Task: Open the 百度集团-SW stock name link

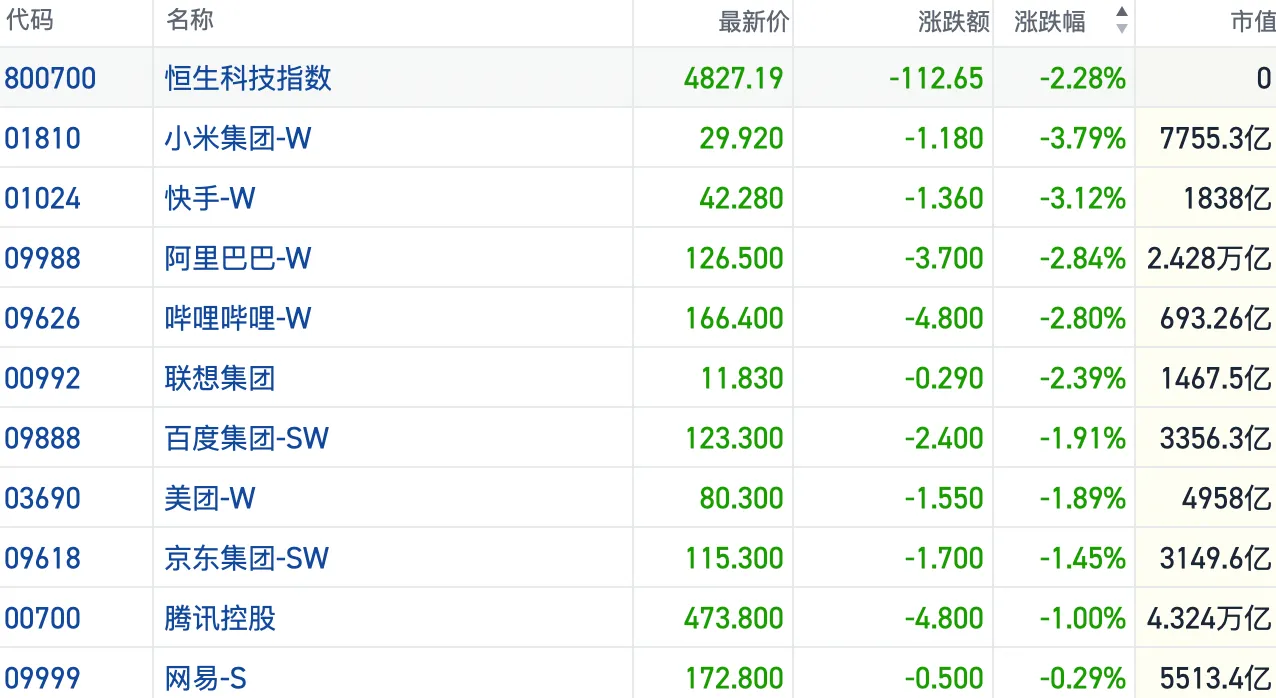Action: [247, 438]
